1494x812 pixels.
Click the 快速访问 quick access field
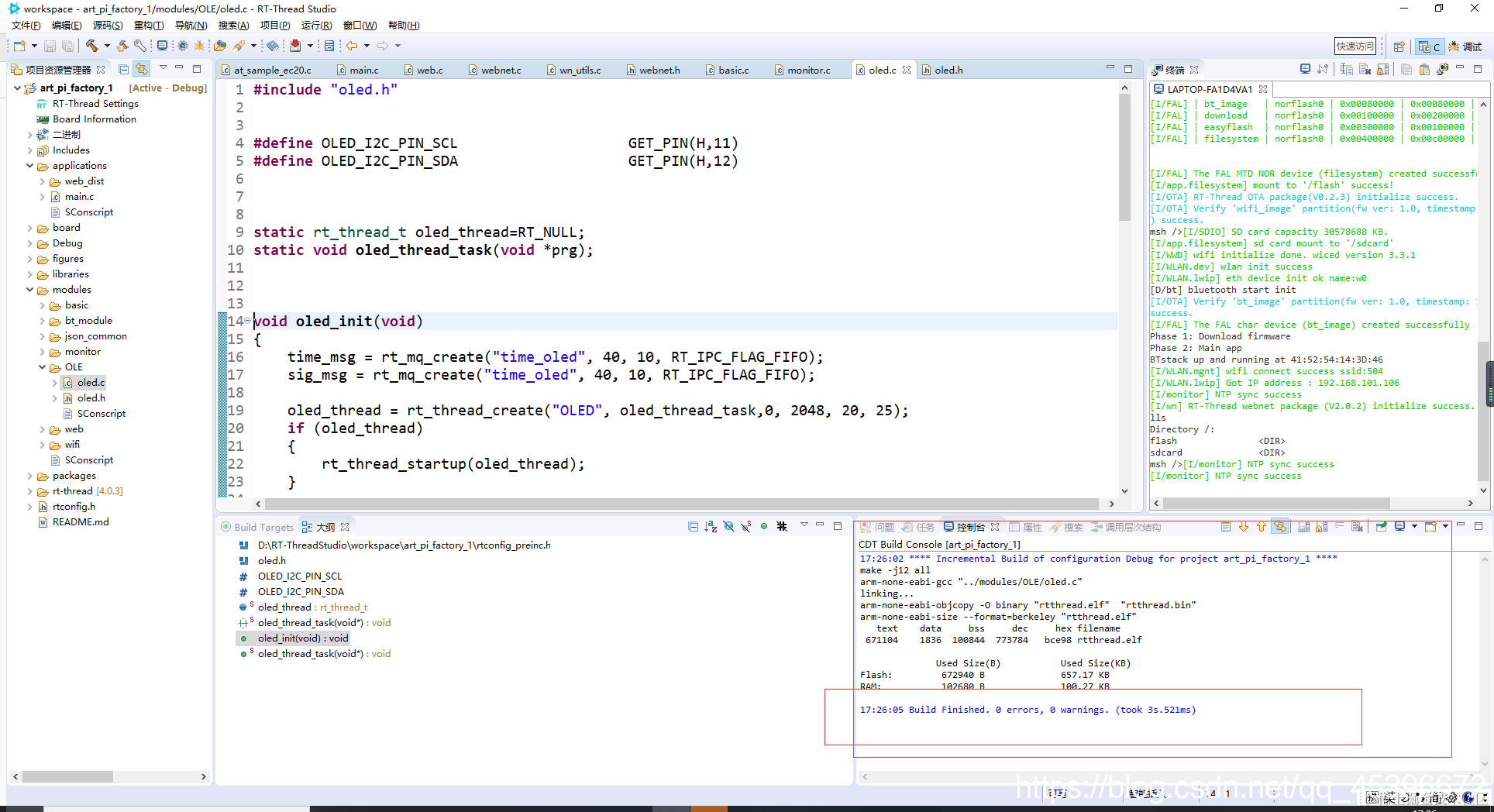[1355, 46]
